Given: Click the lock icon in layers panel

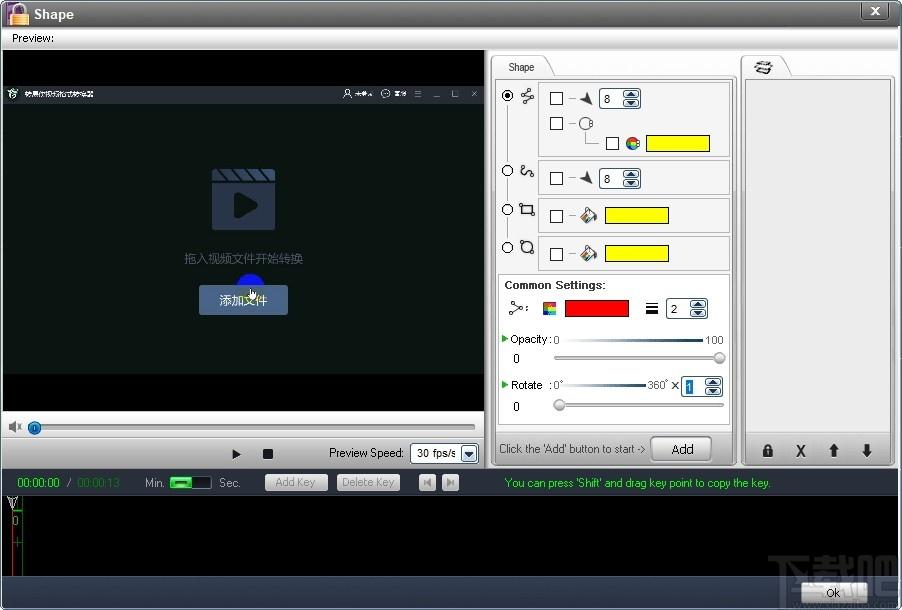Looking at the screenshot, I should (767, 451).
